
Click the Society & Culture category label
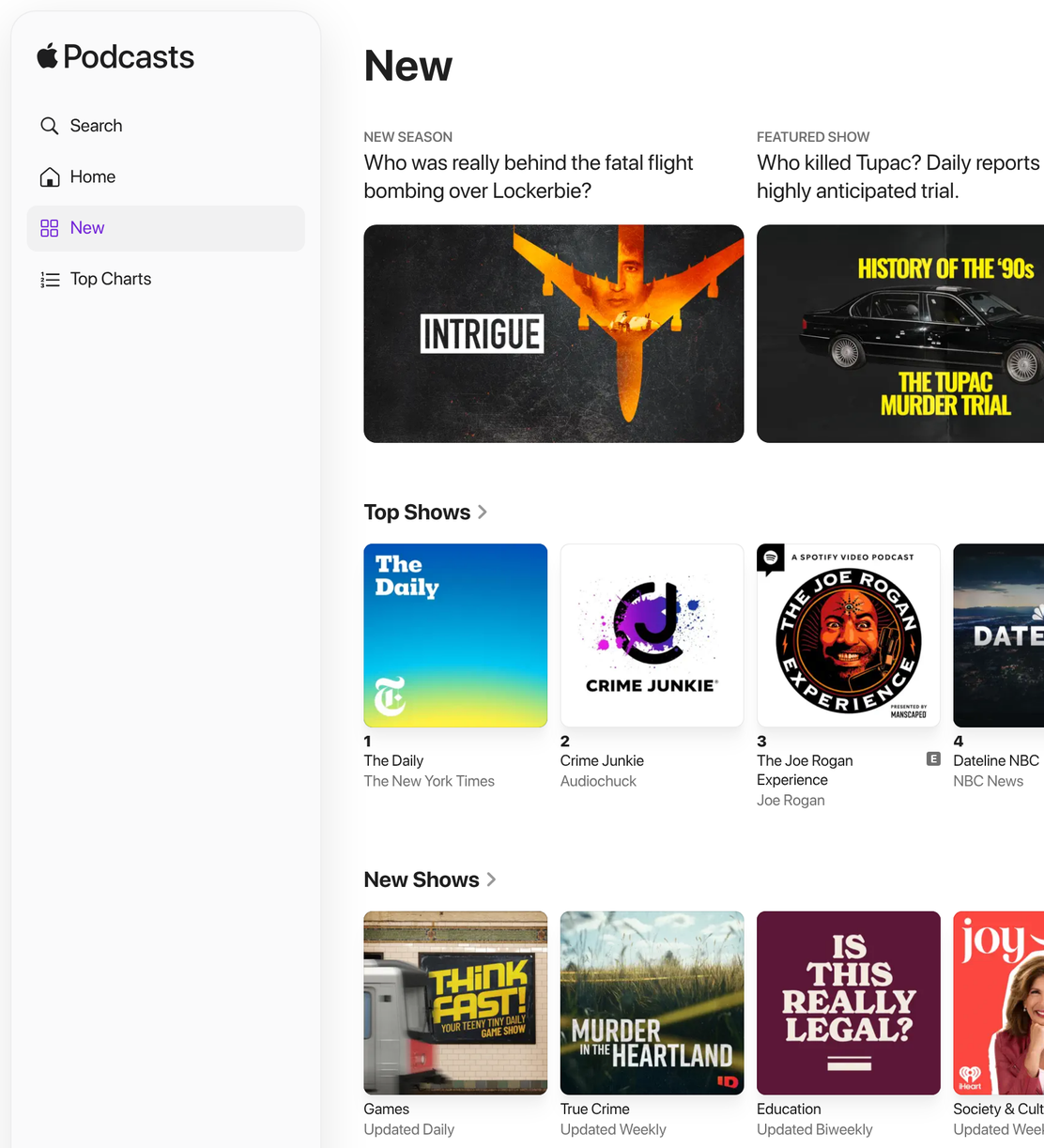pos(999,1109)
